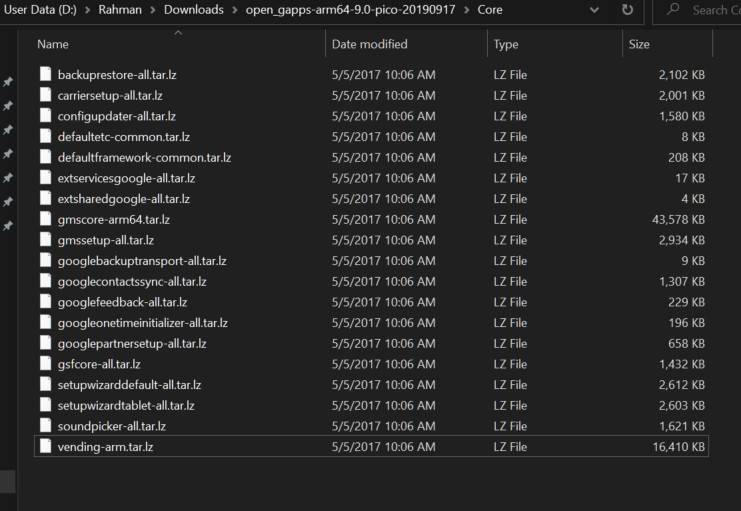Image resolution: width=741 pixels, height=511 pixels.
Task: Select googlebackuptransport-all.tar.lz file name
Action: [142, 261]
